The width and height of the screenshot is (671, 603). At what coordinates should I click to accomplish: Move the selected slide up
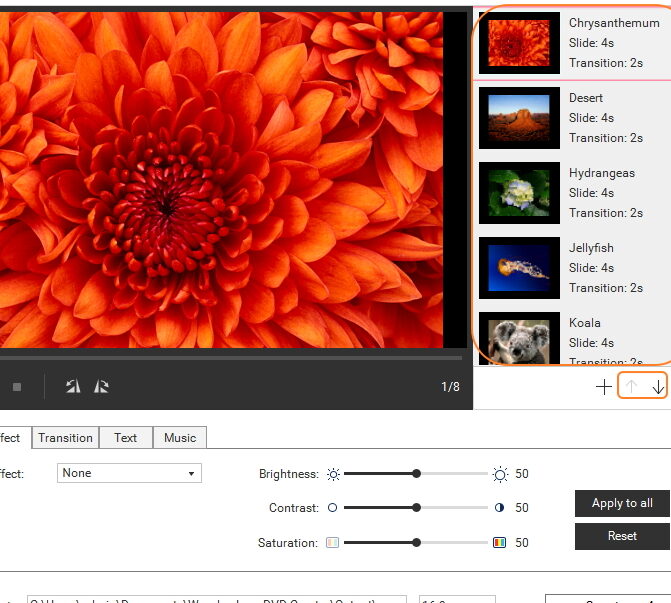(x=631, y=386)
